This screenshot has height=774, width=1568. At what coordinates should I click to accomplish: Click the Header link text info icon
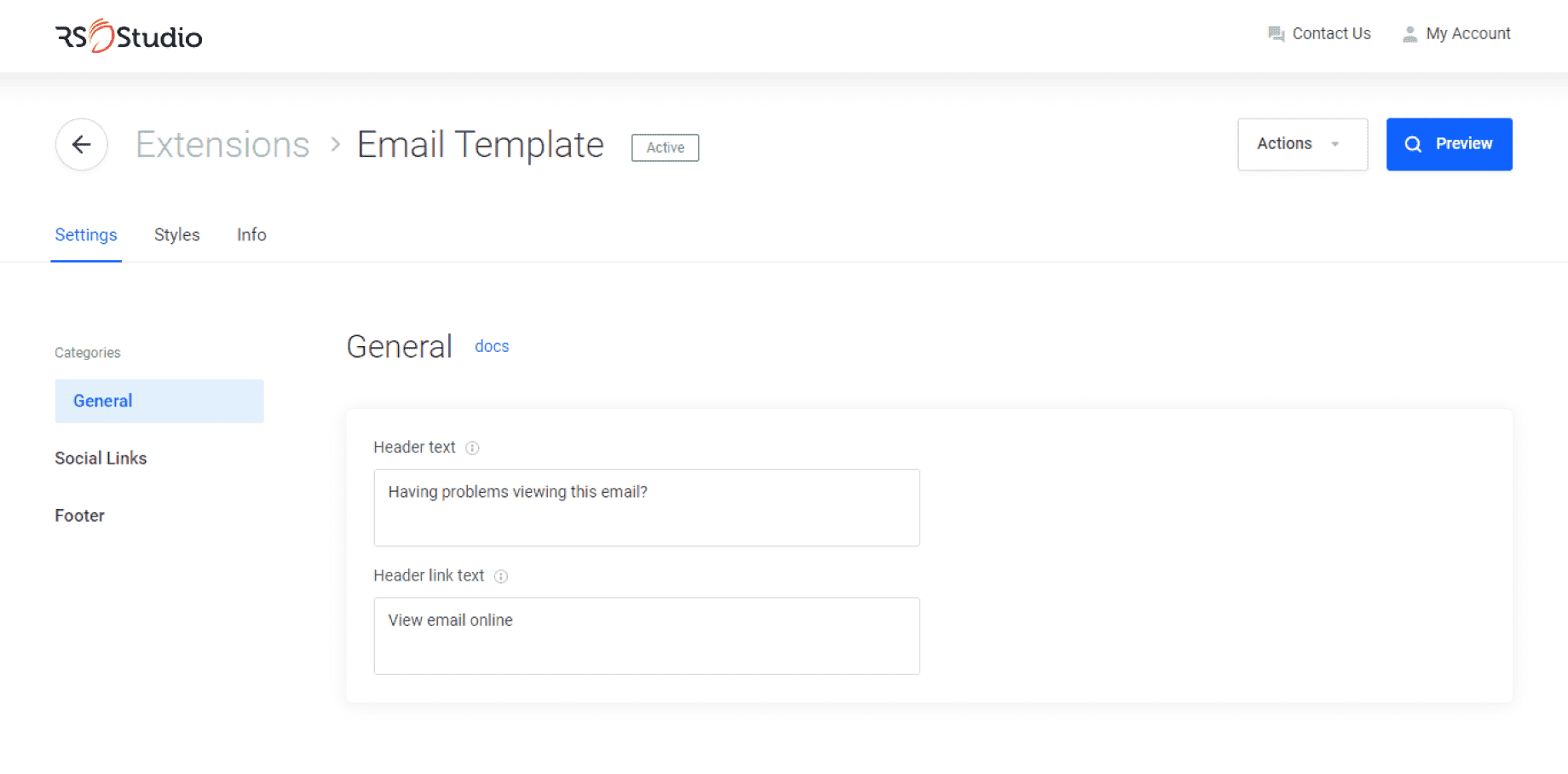501,576
